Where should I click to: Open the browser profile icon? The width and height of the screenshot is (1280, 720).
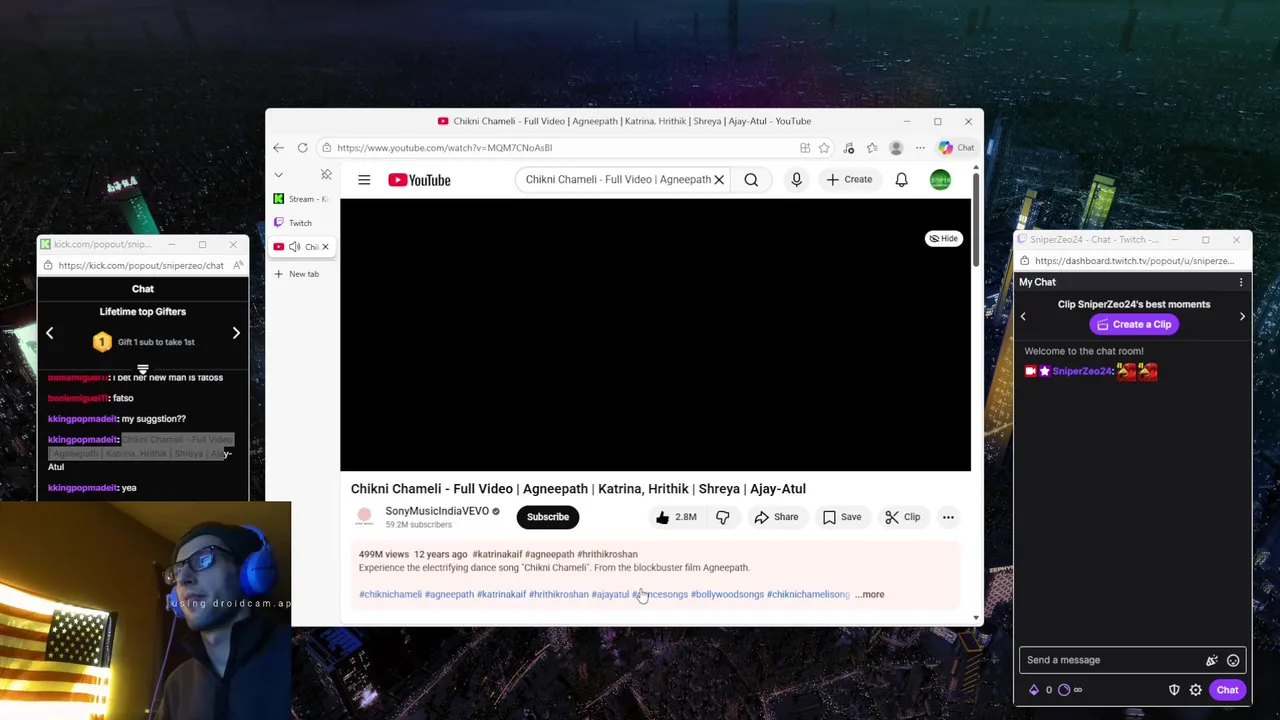point(896,148)
